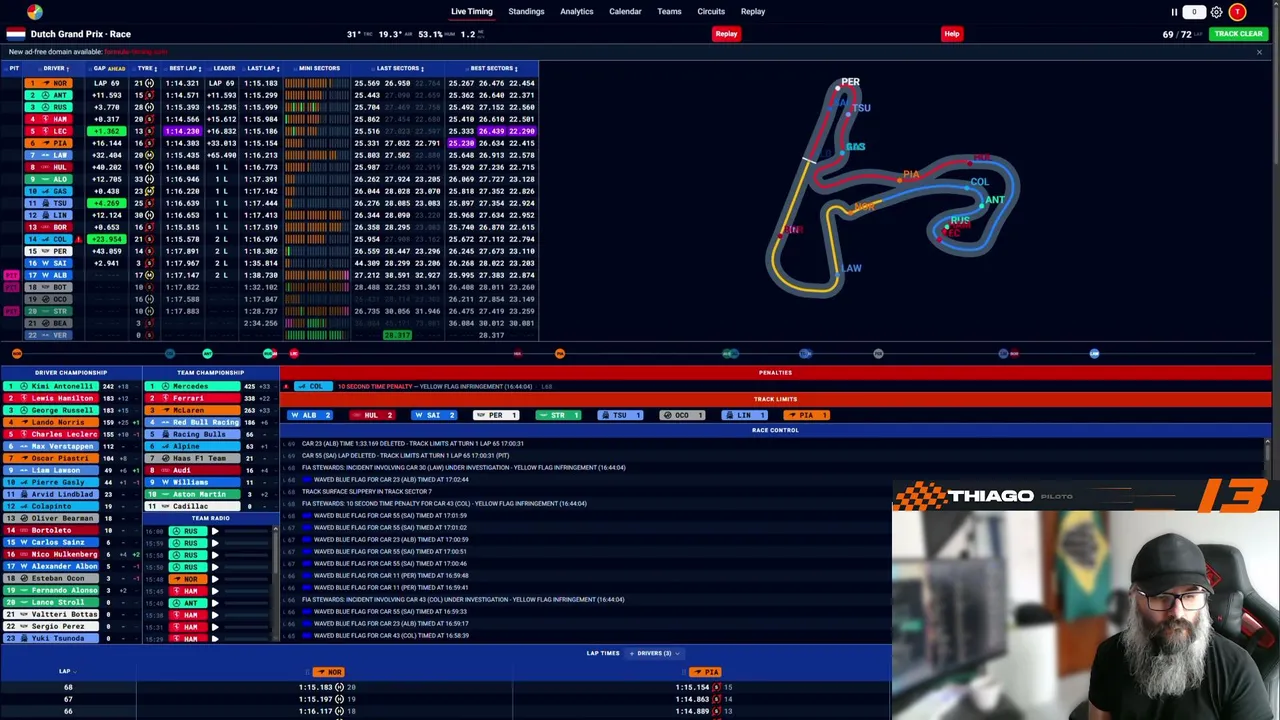This screenshot has height=720, width=1280.
Task: Click the red Help button
Action: (x=951, y=34)
